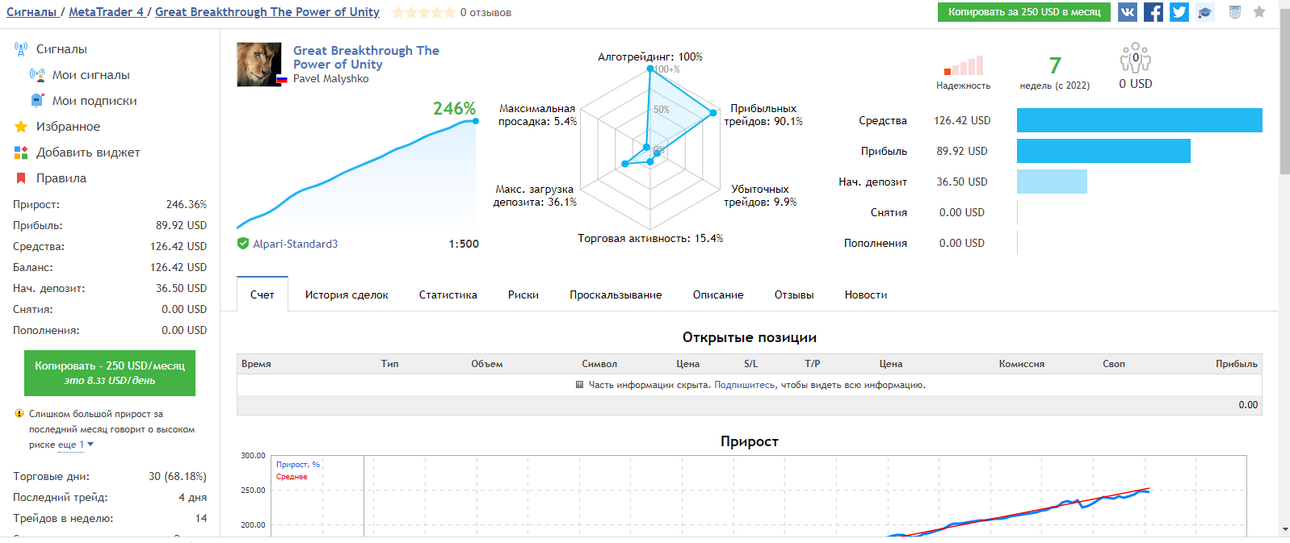Click the yellow warning icon in sidebar
The image size is (1290, 543).
[x=19, y=413]
